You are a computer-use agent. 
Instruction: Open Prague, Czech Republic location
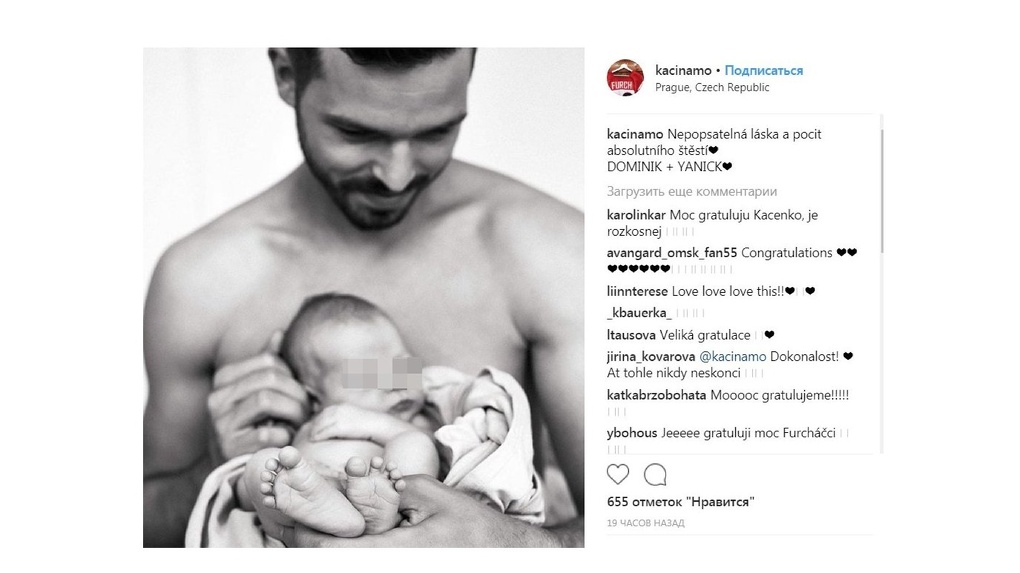[712, 87]
